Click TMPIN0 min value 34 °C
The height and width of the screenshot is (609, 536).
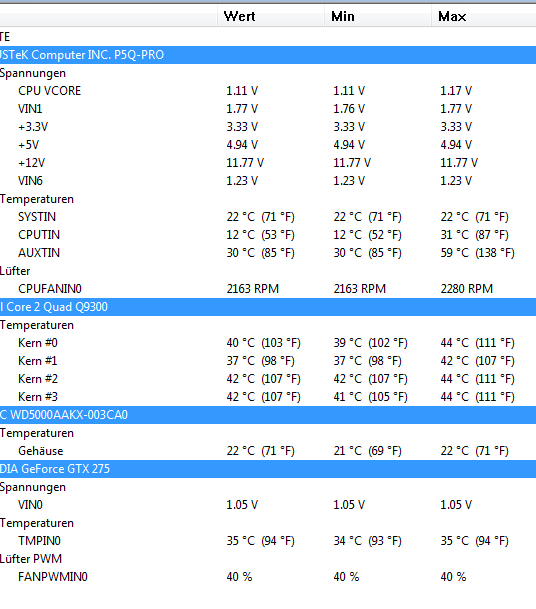click(367, 541)
